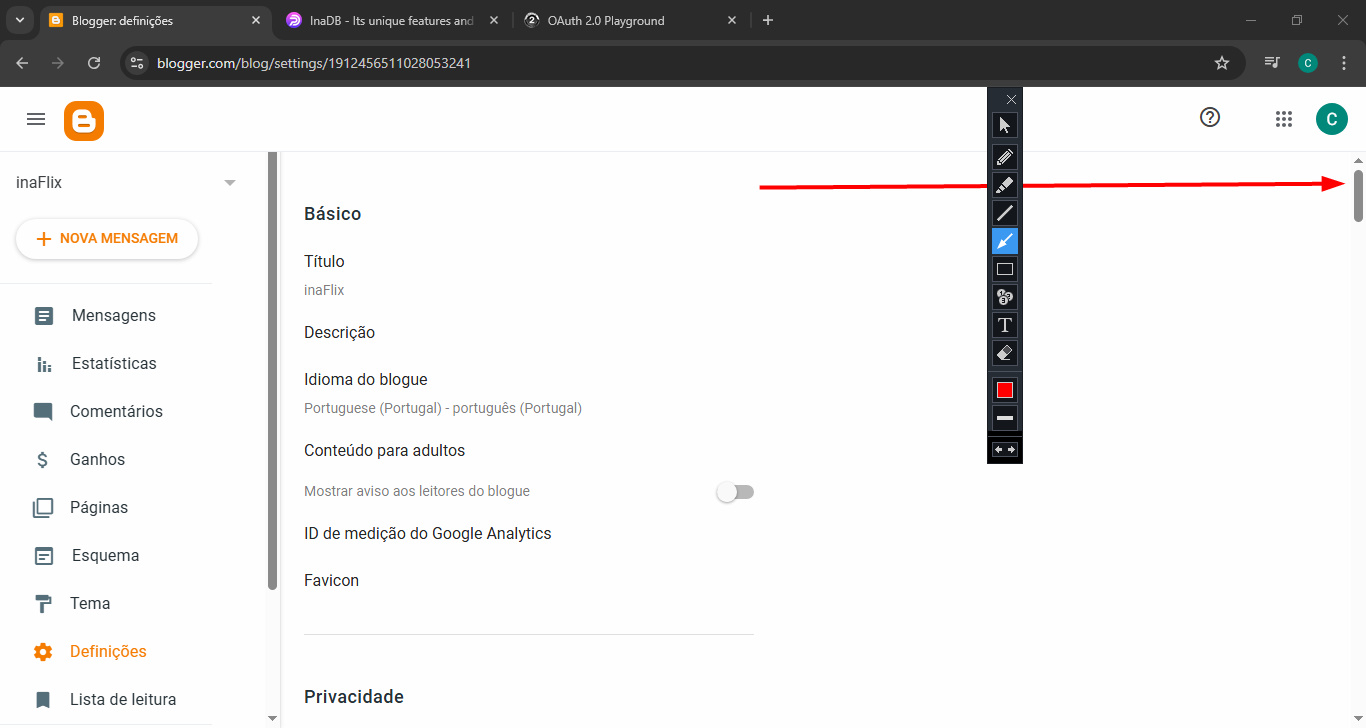Change the red annotation color swatch
Screen dimensions: 1366x728
(x=1004, y=389)
